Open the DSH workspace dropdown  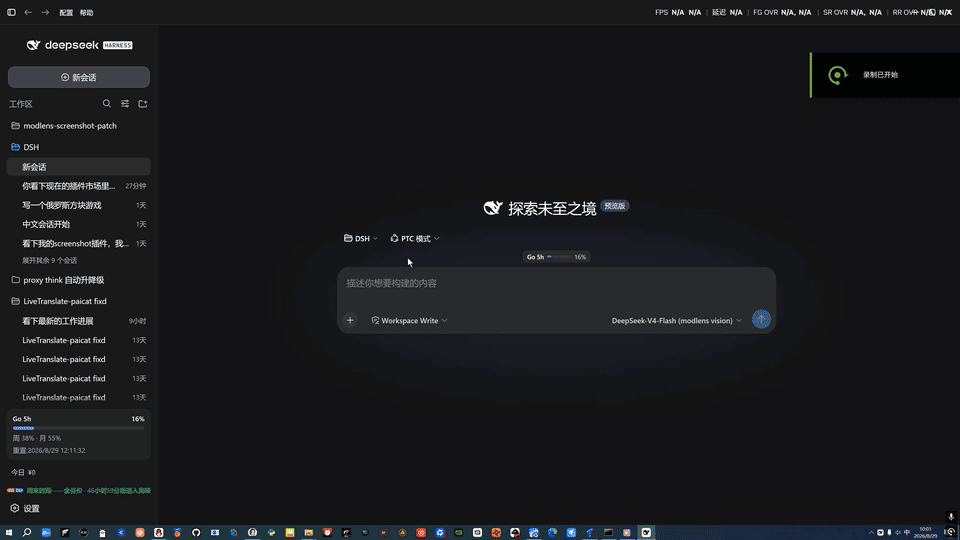pos(361,238)
